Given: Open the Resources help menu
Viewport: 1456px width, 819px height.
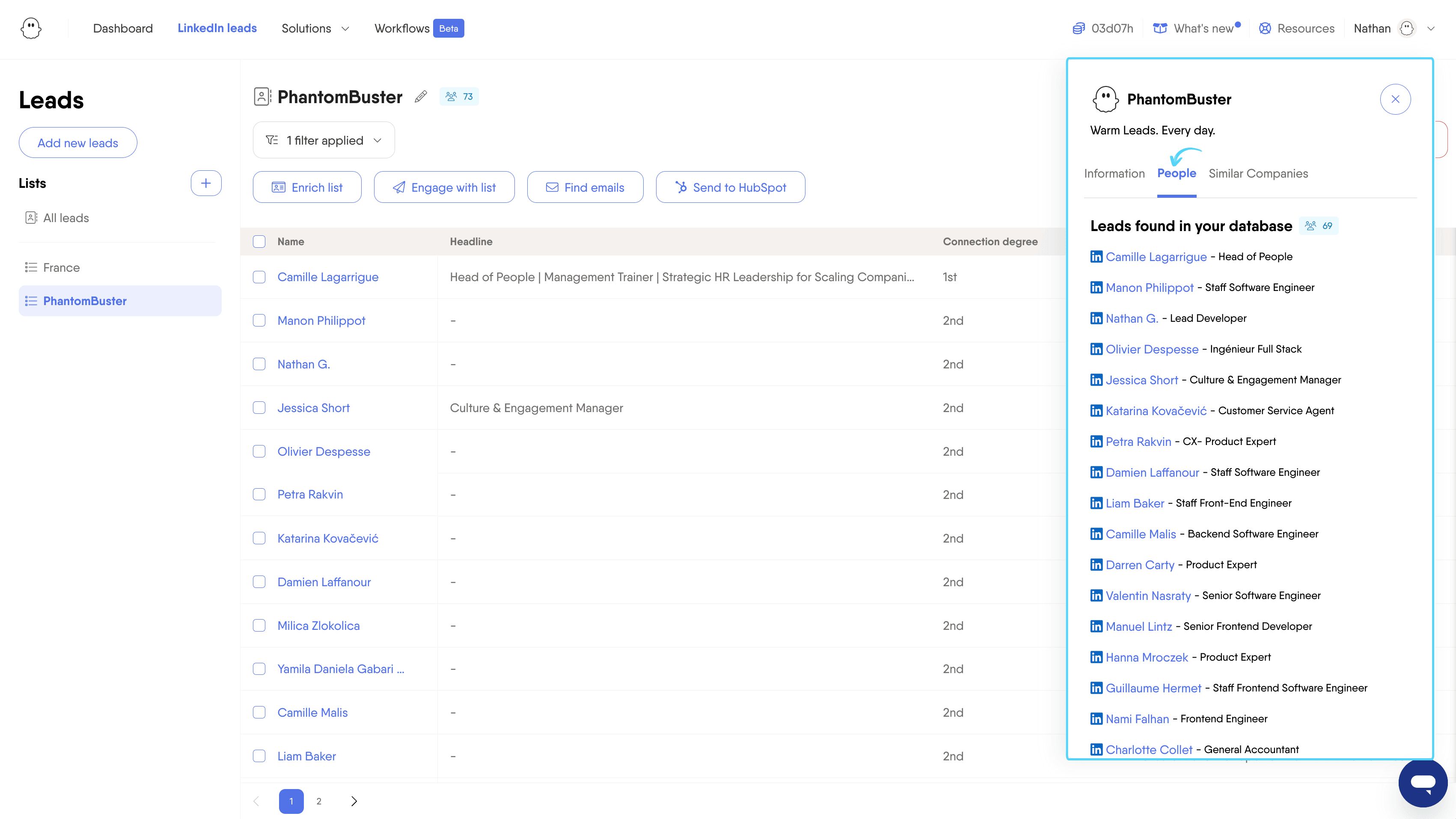Looking at the screenshot, I should click(x=1297, y=28).
